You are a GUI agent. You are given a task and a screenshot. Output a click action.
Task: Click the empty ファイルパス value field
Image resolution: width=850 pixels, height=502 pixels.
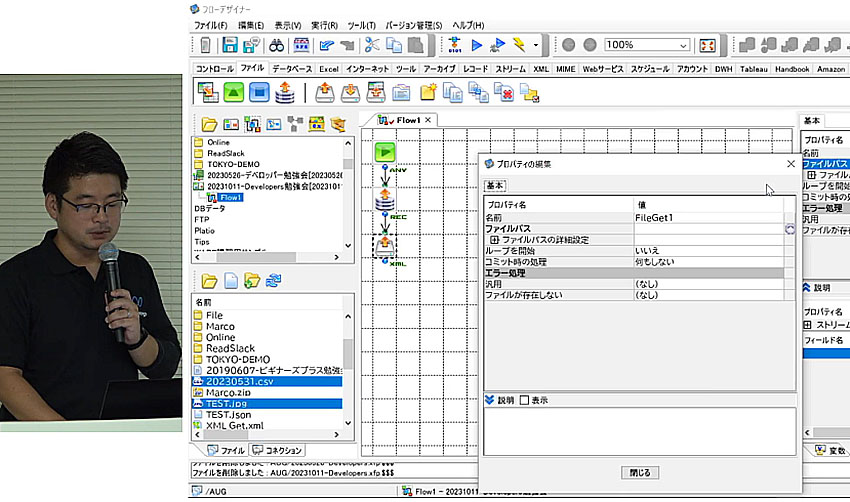[x=709, y=229]
